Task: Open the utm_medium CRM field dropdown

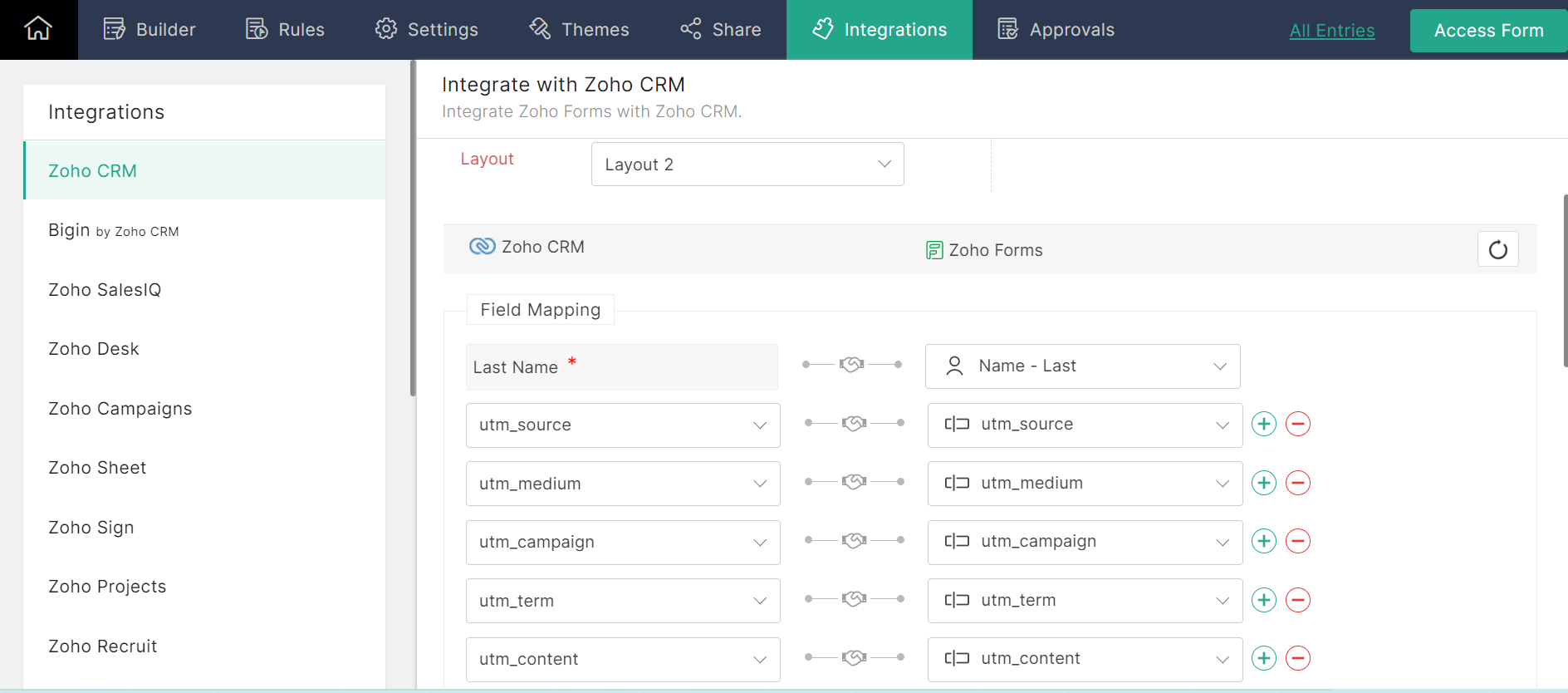Action: point(622,484)
